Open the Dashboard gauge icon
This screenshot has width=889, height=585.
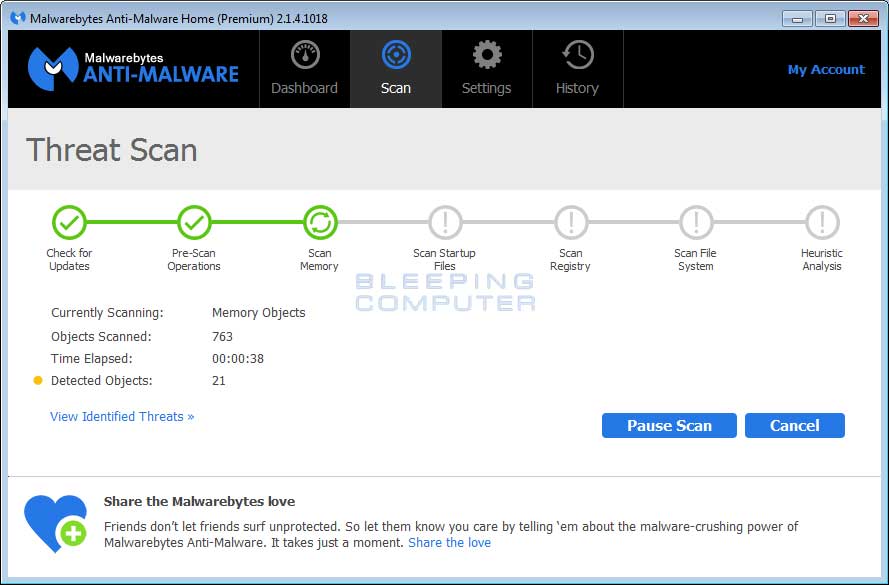pyautogui.click(x=304, y=55)
